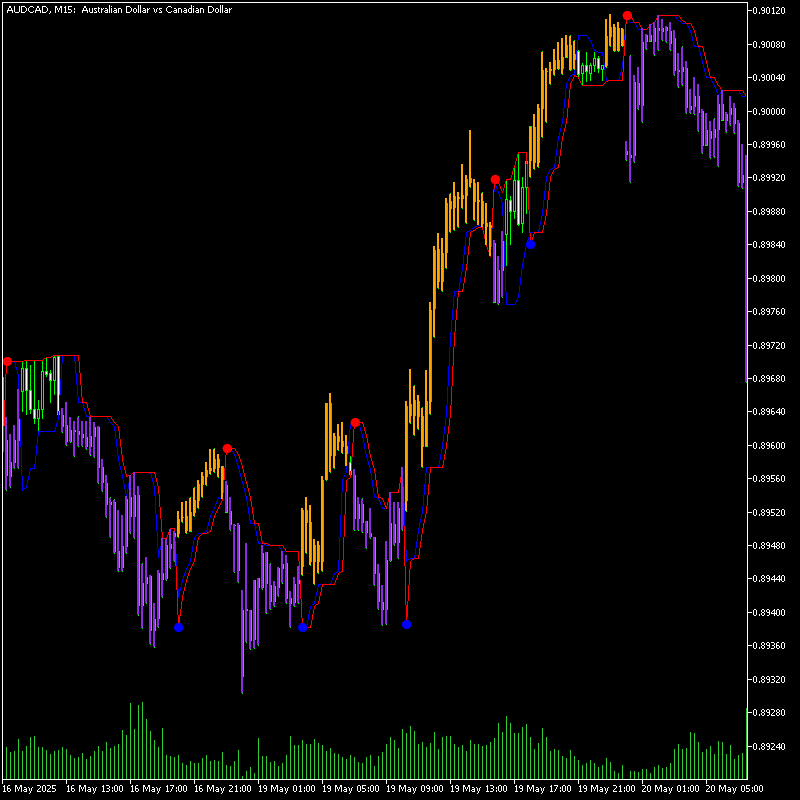
Task: Click the 0.90120 price label on the axis
Action: (x=771, y=11)
